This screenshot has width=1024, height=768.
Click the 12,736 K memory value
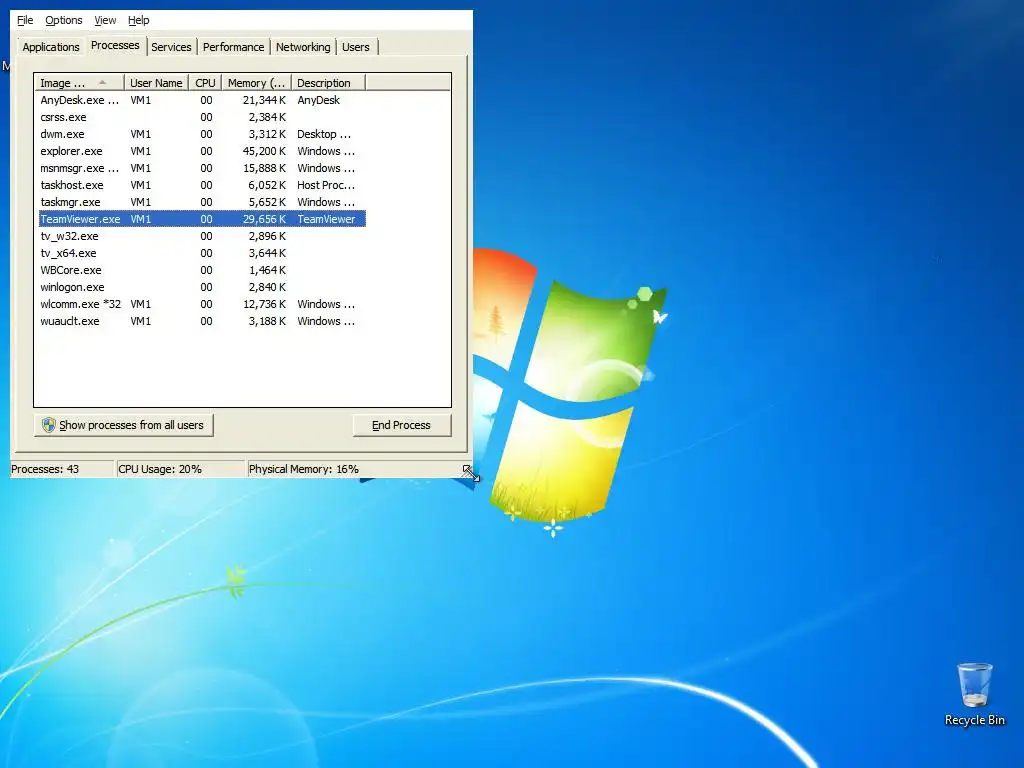click(x=264, y=304)
